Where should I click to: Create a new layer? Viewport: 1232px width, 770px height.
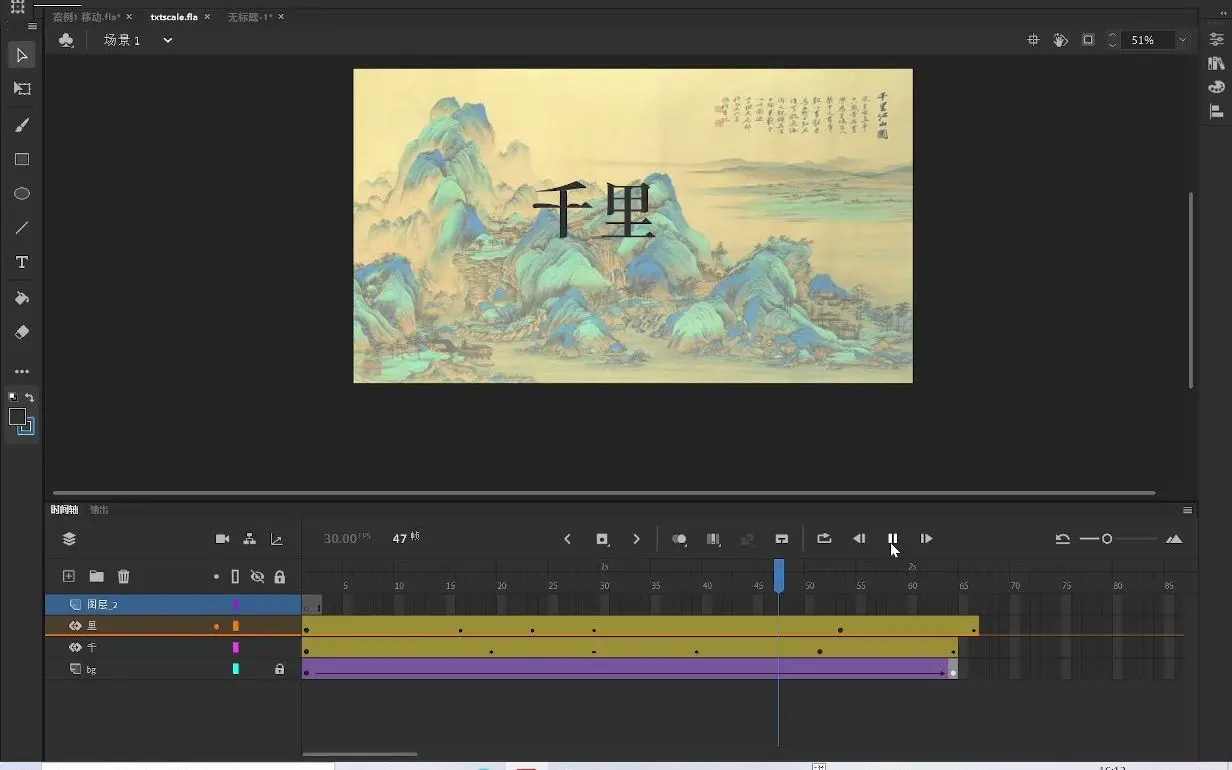pyautogui.click(x=69, y=576)
